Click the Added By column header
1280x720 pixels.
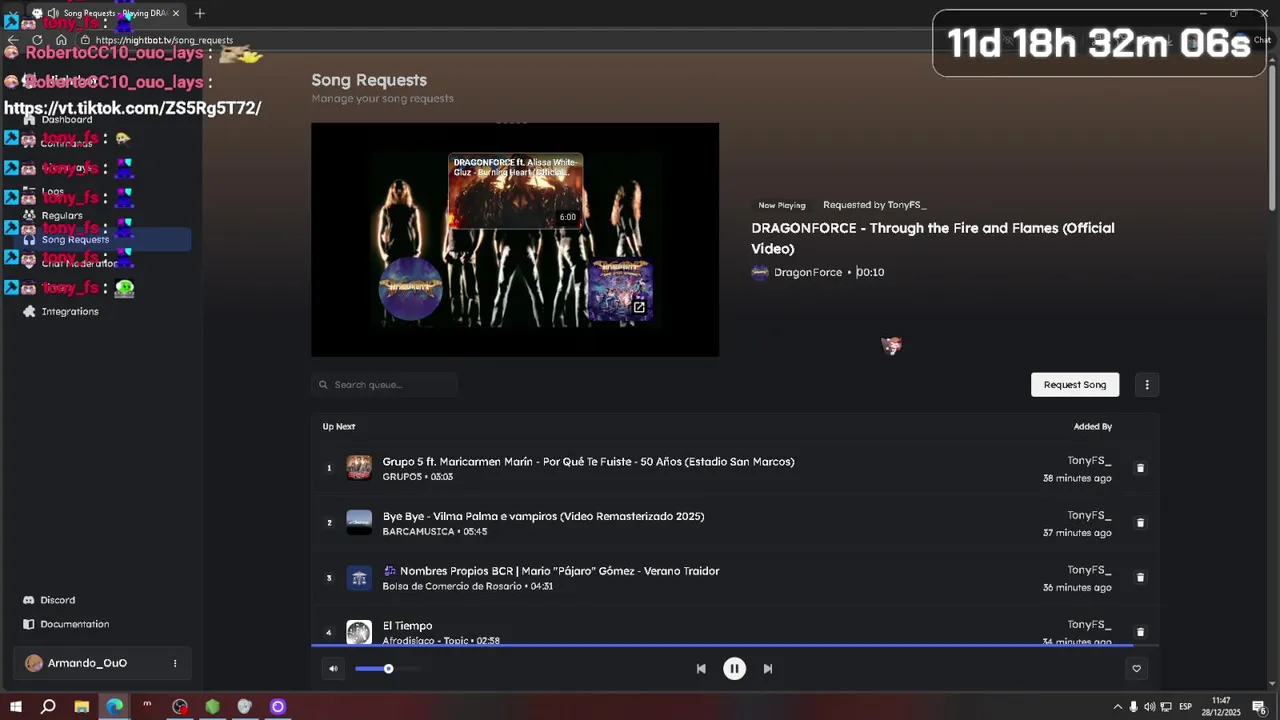pos(1093,427)
